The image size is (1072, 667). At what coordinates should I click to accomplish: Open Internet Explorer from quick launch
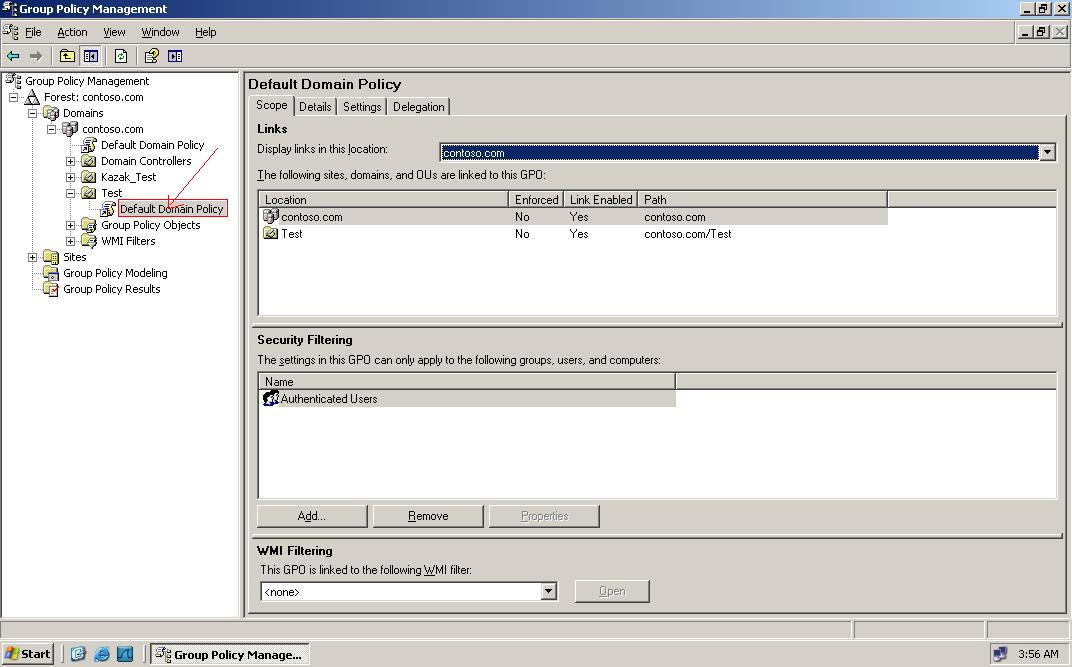[102, 654]
